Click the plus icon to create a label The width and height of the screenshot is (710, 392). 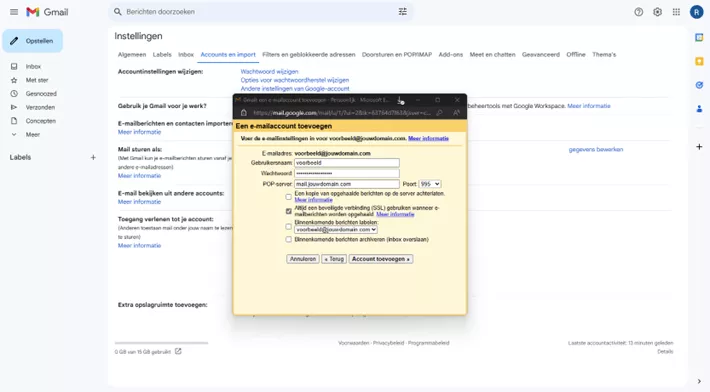93,158
